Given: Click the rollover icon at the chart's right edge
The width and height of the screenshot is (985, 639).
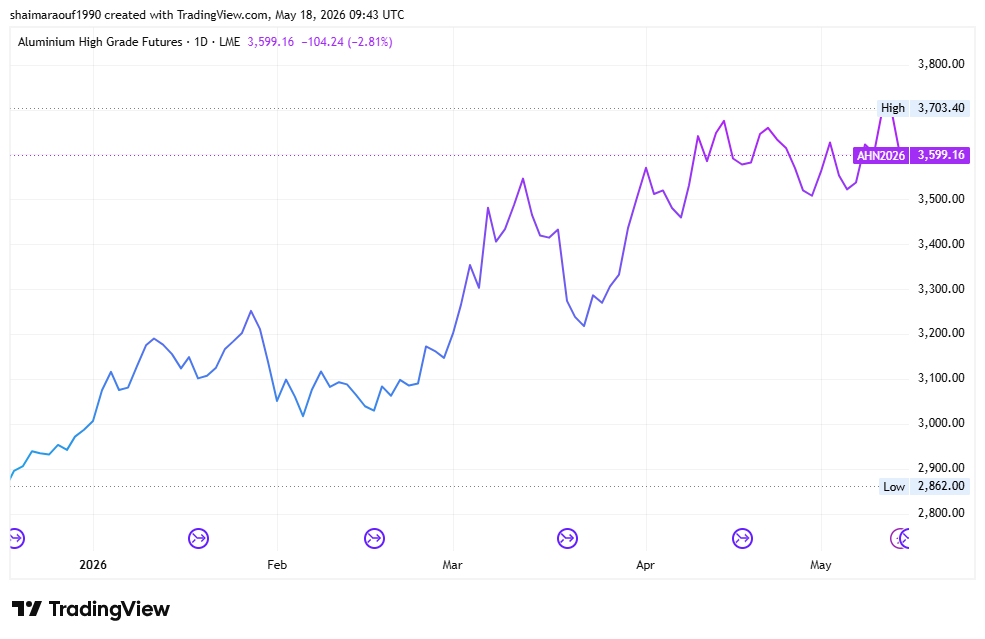Looking at the screenshot, I should click(x=900, y=538).
